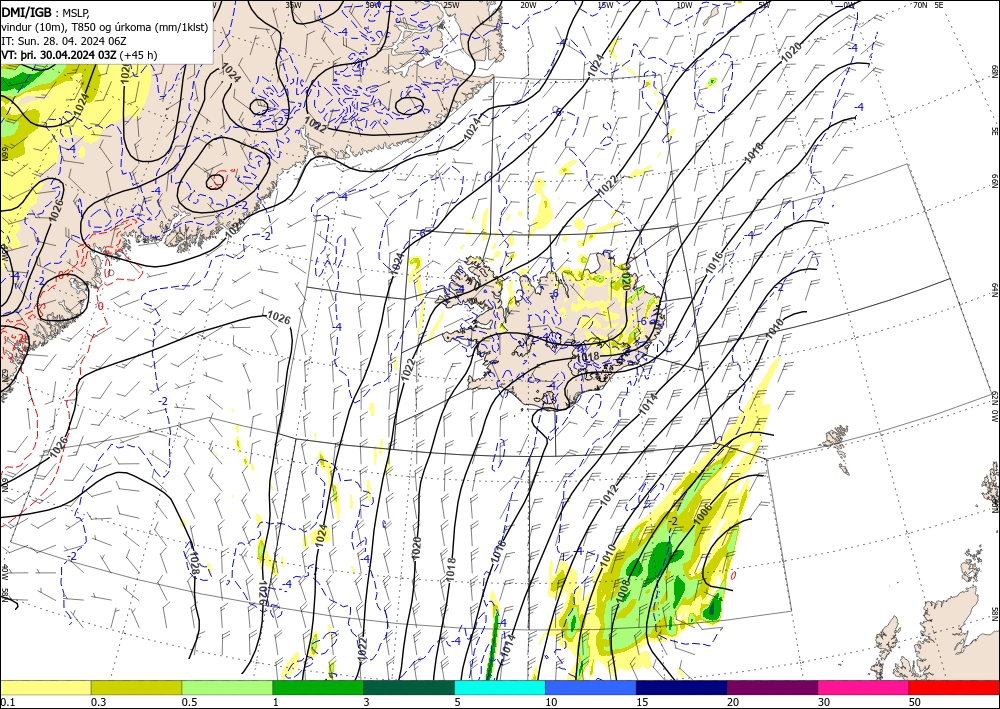Click the '0.5' legend scale value
The height and width of the screenshot is (709, 1000).
tap(189, 702)
